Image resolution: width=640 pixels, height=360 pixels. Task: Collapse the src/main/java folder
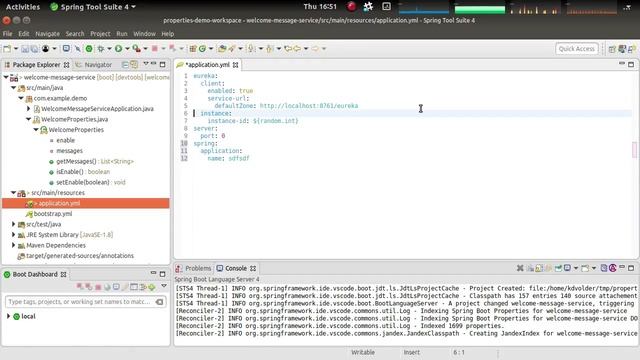pos(13,88)
